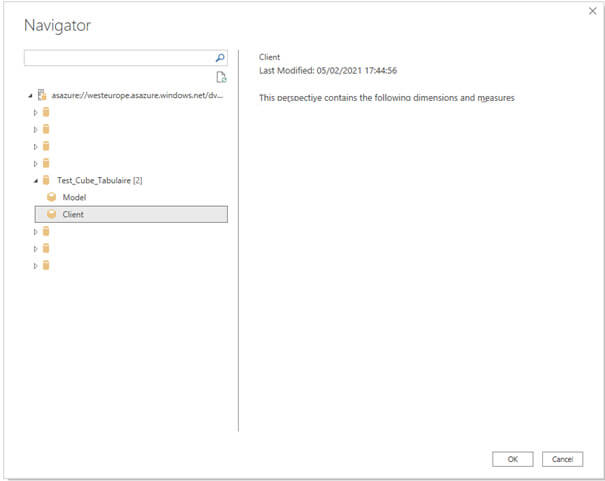This screenshot has height=481, width=605.
Task: Click the Model cube icon
Action: point(51,197)
